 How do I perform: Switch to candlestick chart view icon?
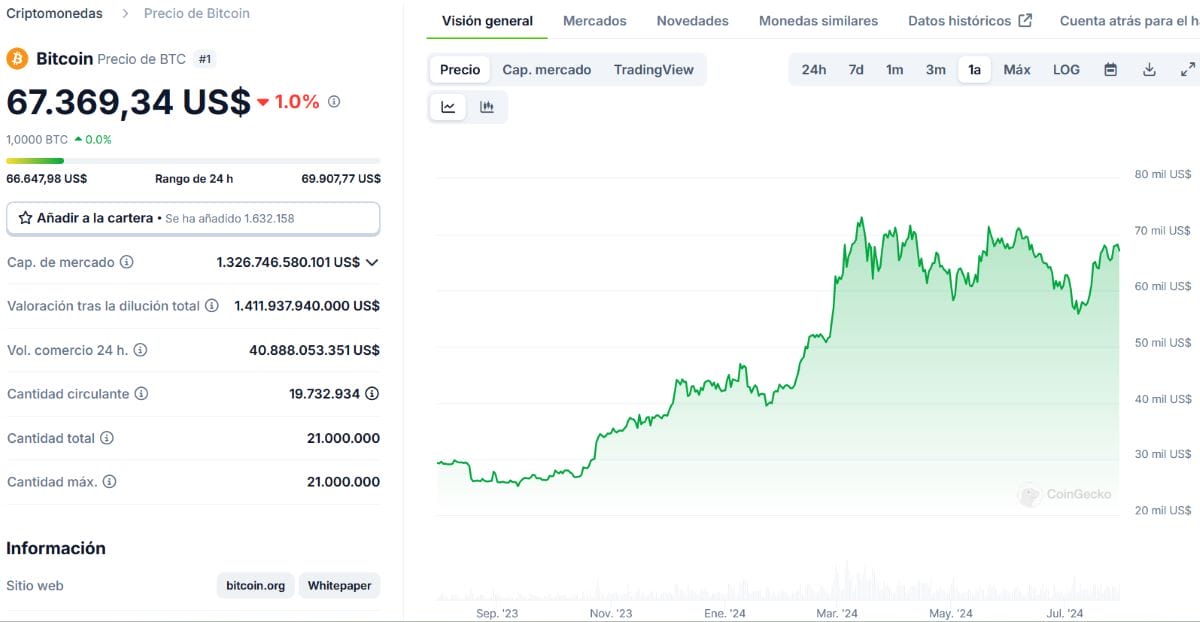487,107
